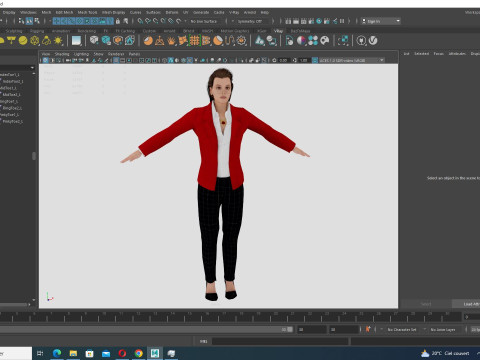Open the Mesh Tools menu
Image resolution: width=480 pixels, height=360 pixels.
[x=87, y=12]
